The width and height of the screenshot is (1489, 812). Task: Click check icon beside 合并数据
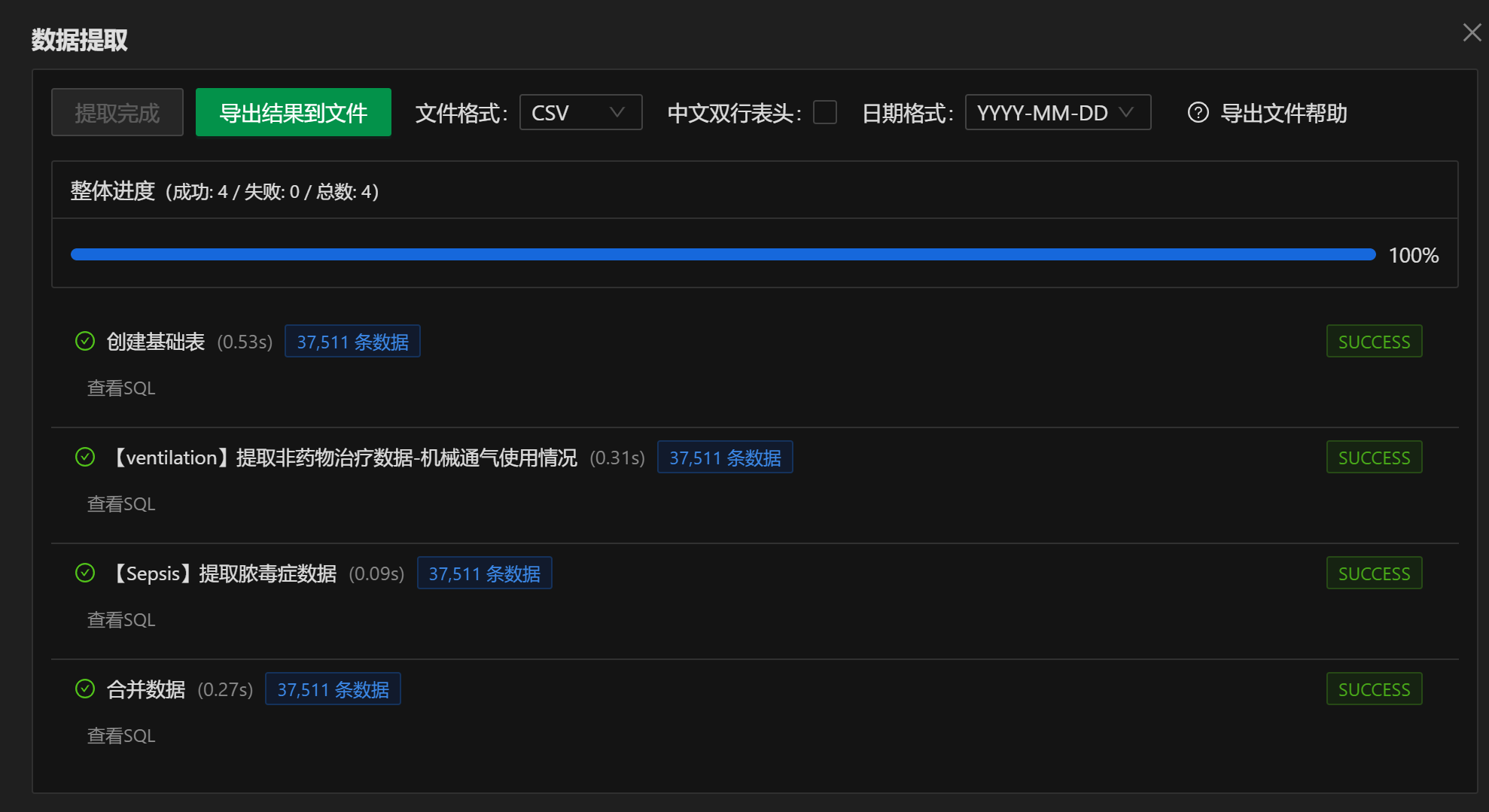85,689
